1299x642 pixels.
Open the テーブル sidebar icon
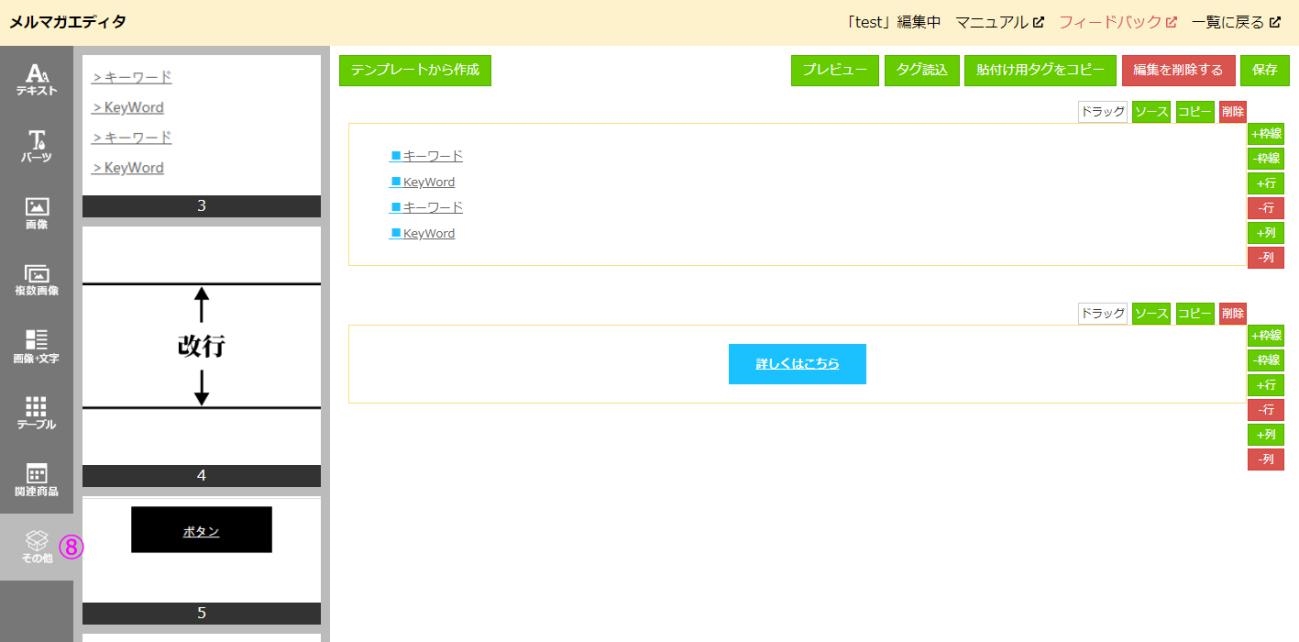(36, 414)
